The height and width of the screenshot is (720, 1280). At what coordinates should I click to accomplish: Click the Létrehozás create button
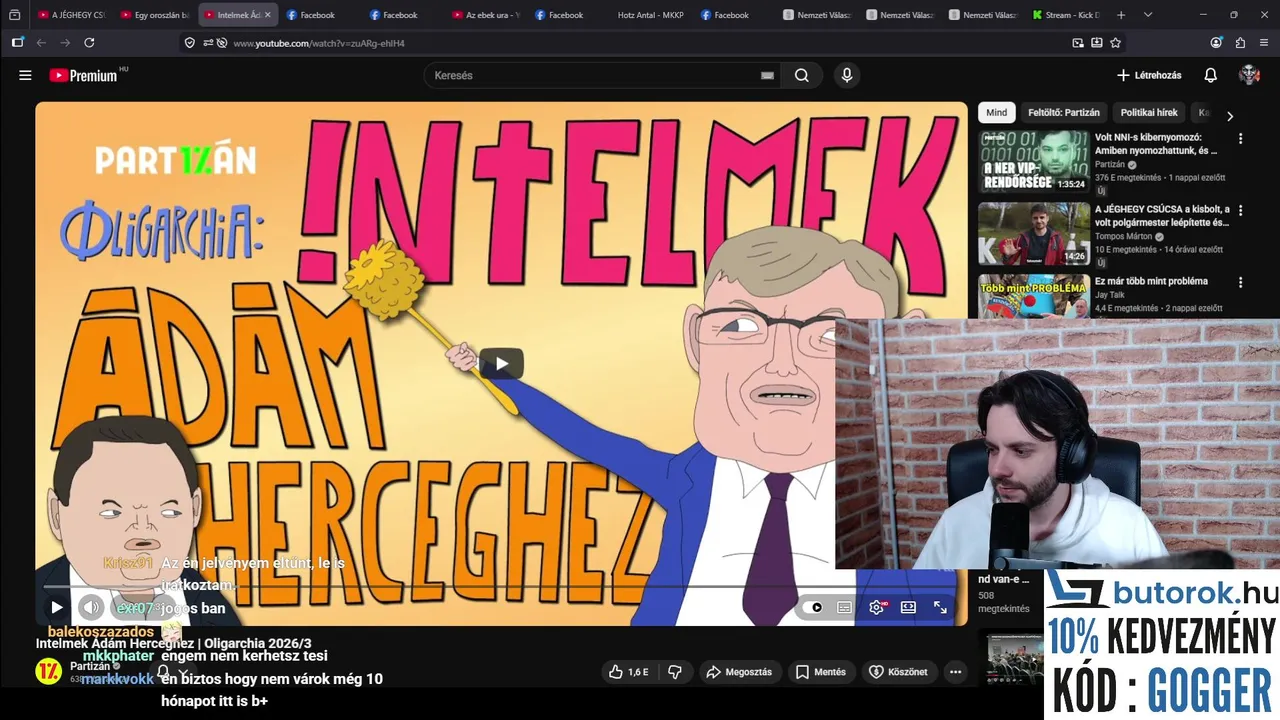click(x=1149, y=75)
